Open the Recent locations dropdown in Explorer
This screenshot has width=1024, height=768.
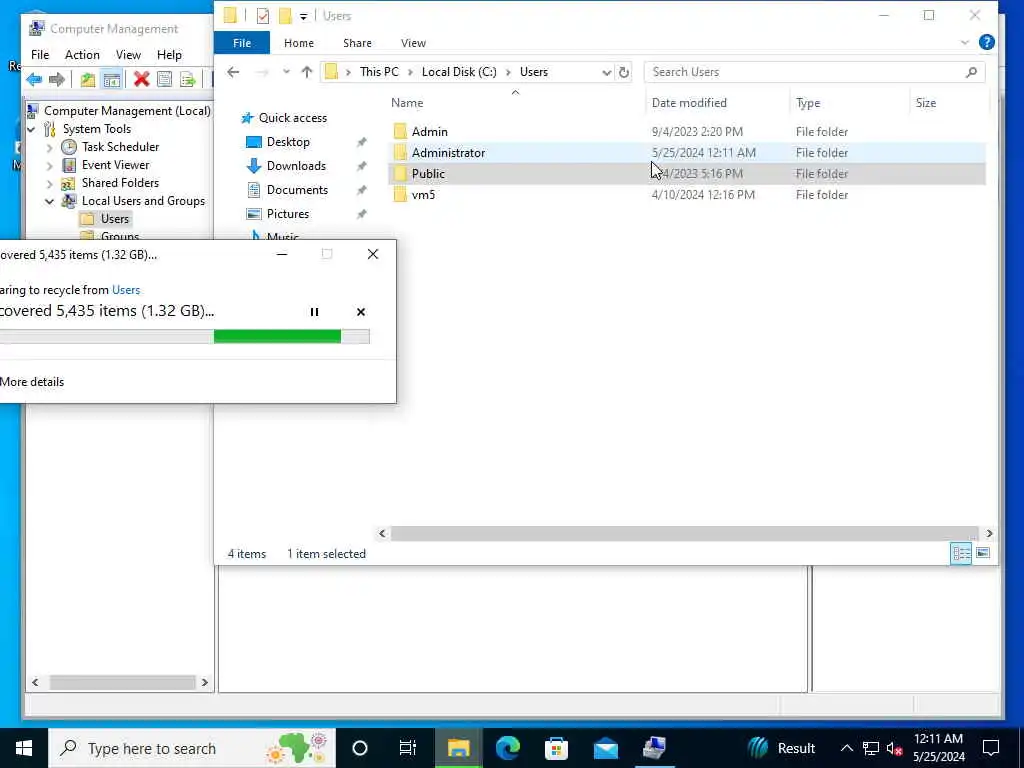[286, 72]
